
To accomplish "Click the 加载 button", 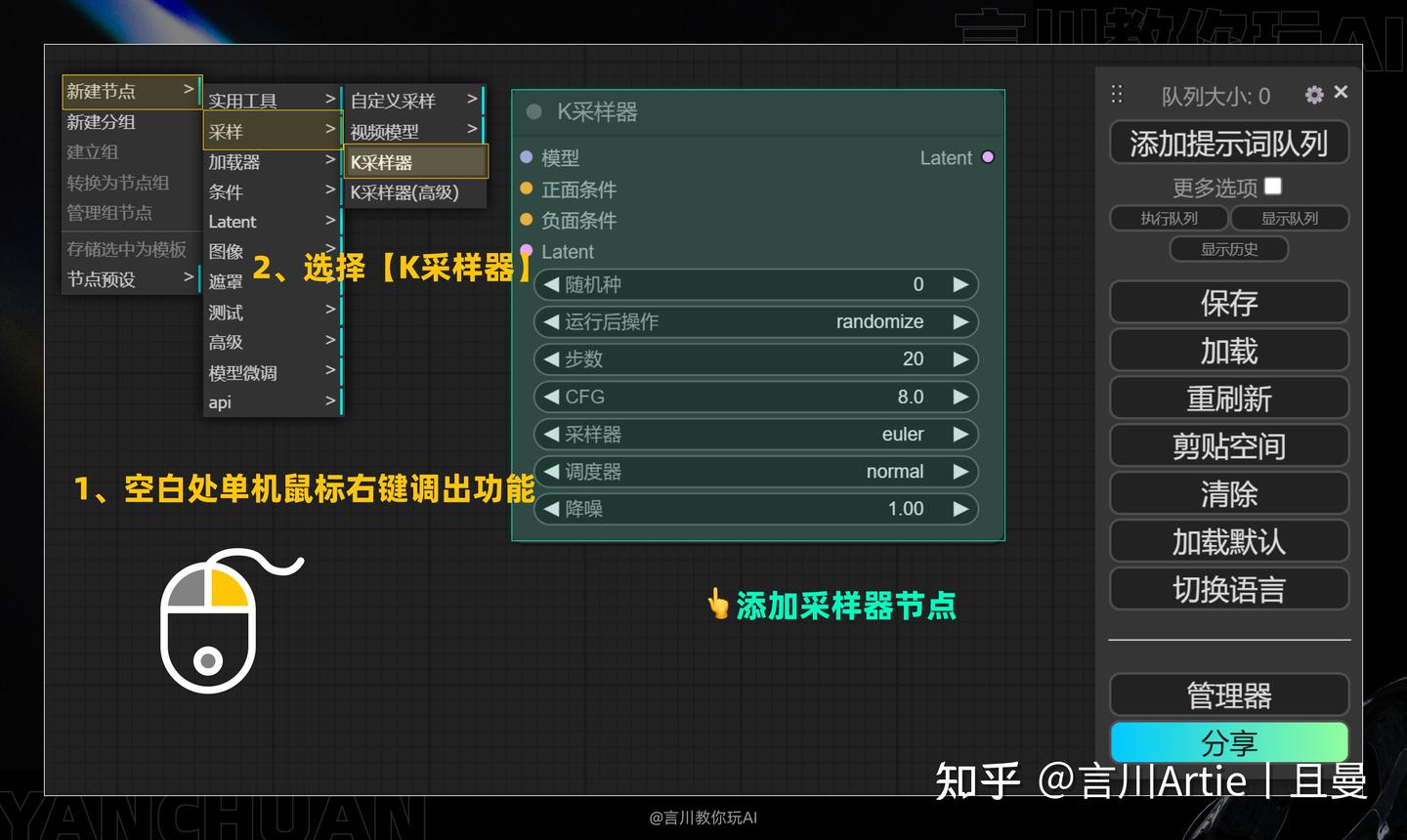I will 1229,350.
